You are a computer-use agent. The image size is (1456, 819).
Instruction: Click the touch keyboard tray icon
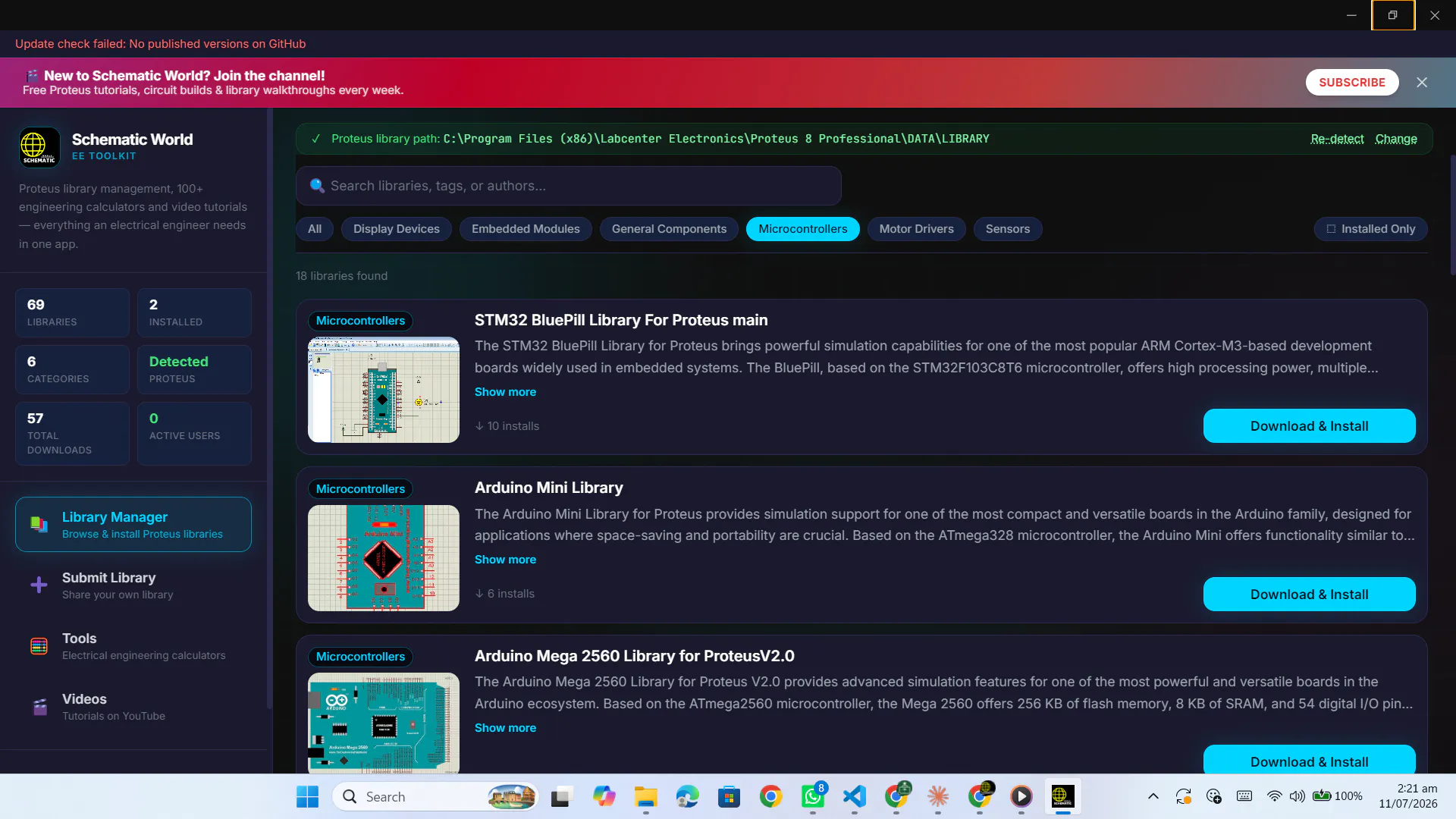1244,796
